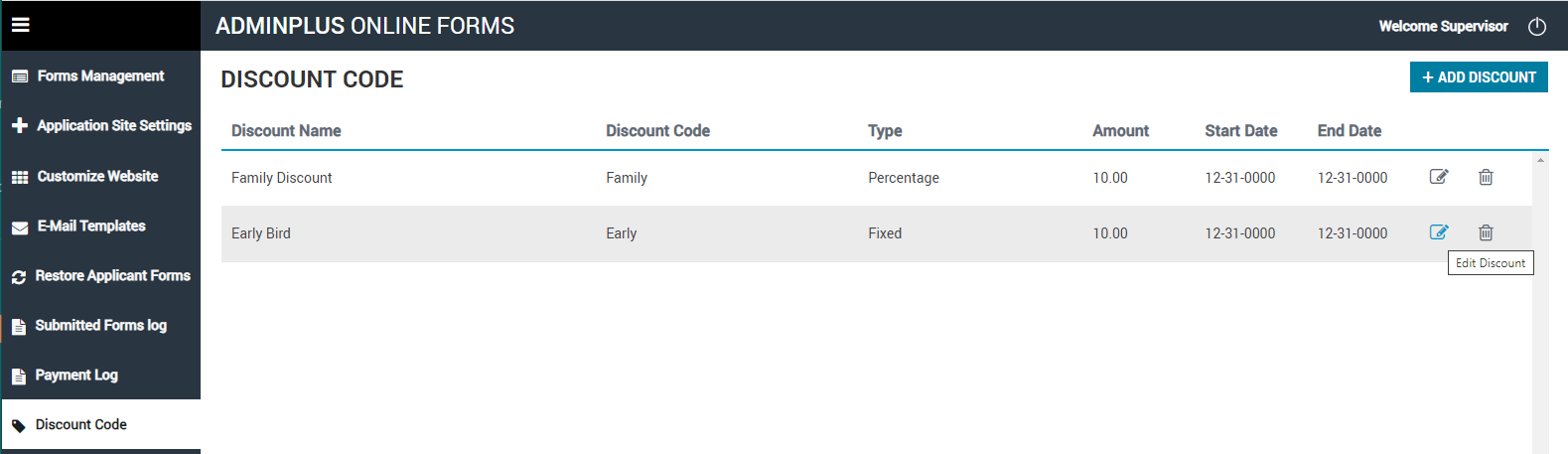
Task: Delete the Family Discount row
Action: click(x=1486, y=177)
